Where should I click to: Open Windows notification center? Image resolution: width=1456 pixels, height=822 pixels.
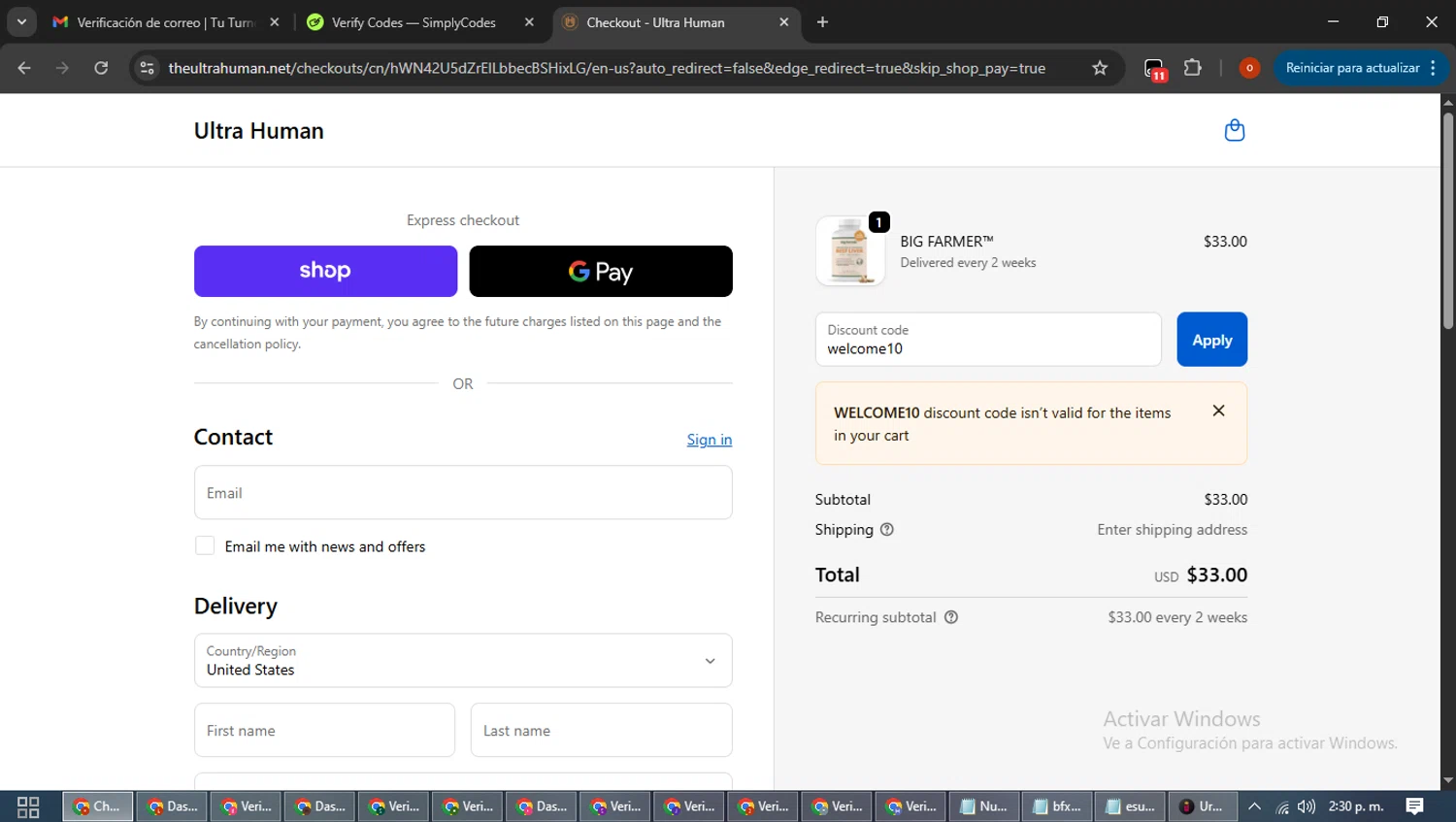(1415, 806)
